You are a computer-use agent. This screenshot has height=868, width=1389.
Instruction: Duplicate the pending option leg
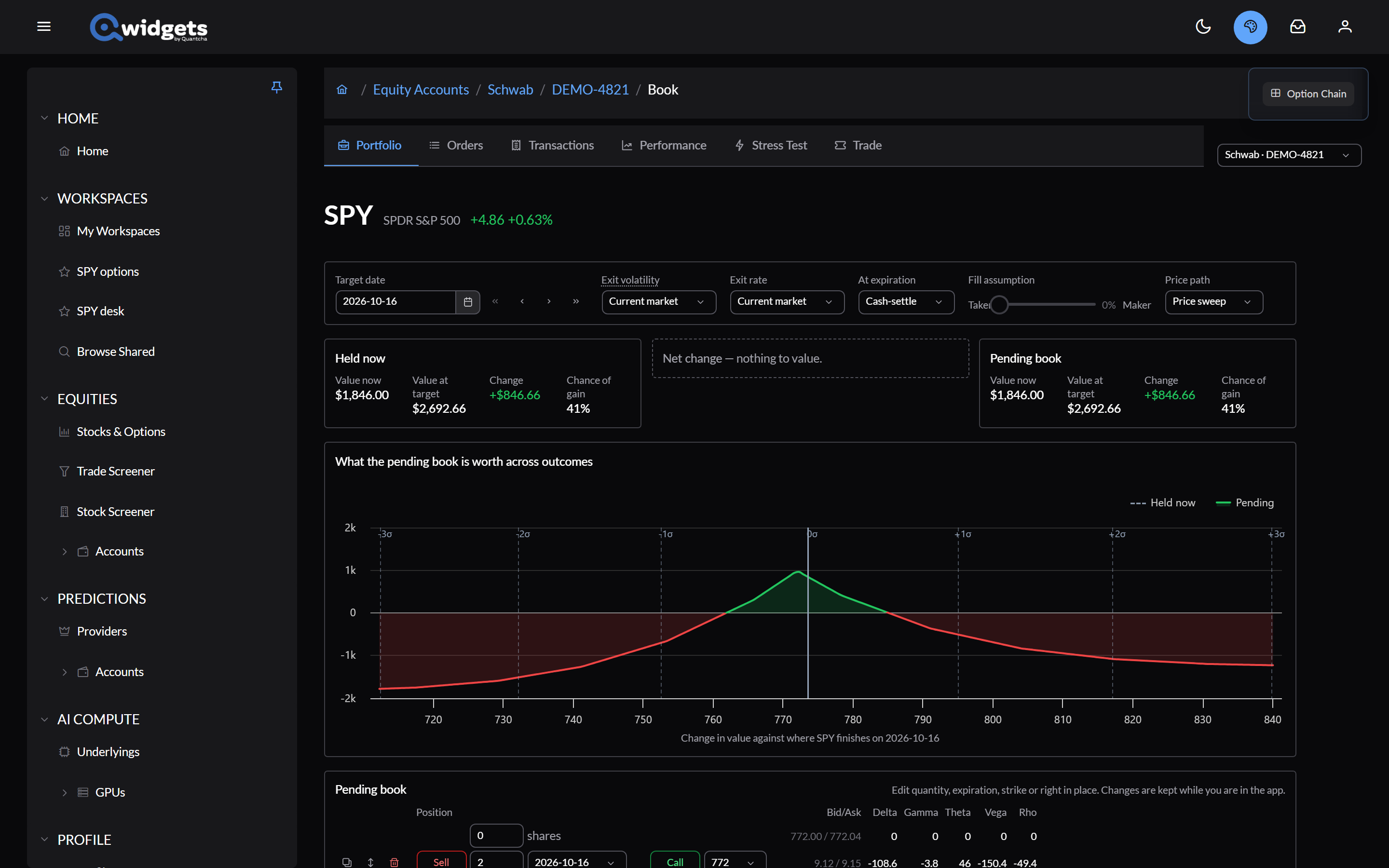coord(347,862)
